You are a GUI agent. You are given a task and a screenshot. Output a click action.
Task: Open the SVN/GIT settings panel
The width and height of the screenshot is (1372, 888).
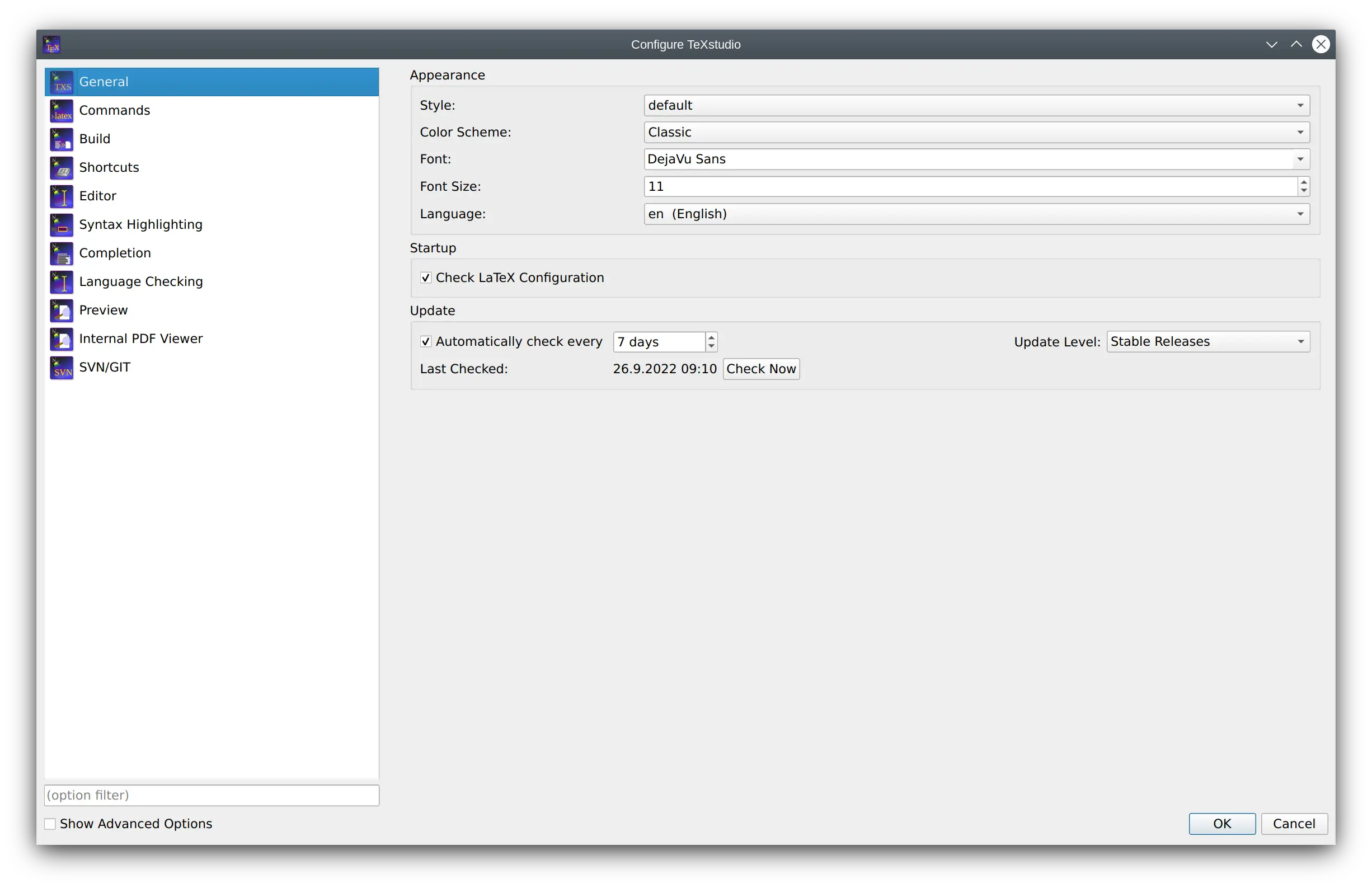[104, 366]
